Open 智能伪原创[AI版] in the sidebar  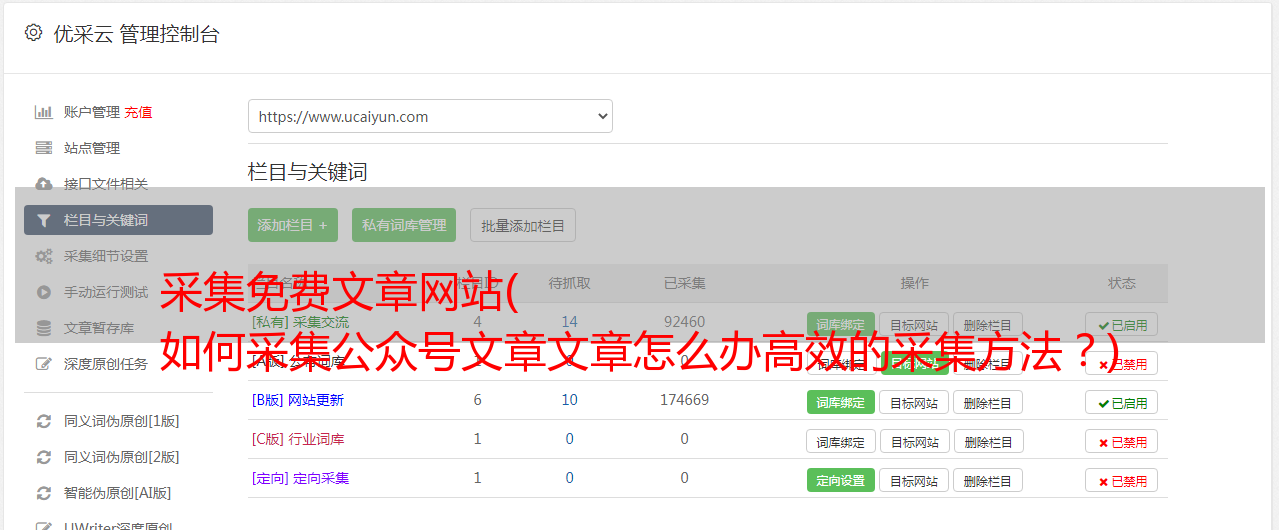pos(118,493)
